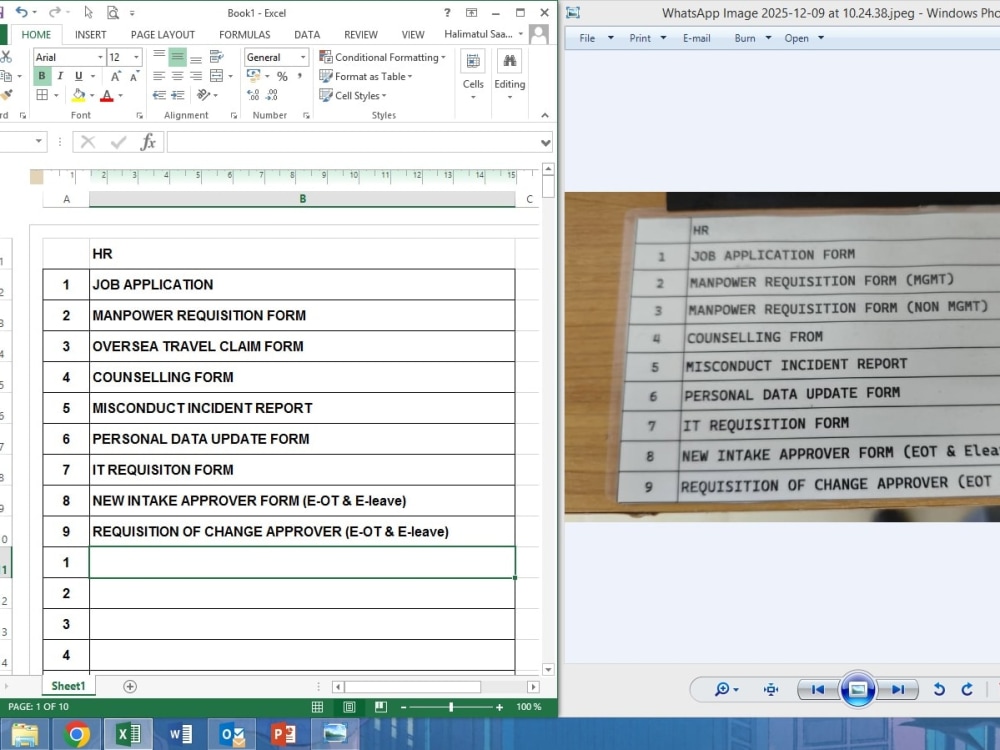Open the Font Color dropdown arrow
Viewport: 1000px width, 750px height.
point(120,95)
